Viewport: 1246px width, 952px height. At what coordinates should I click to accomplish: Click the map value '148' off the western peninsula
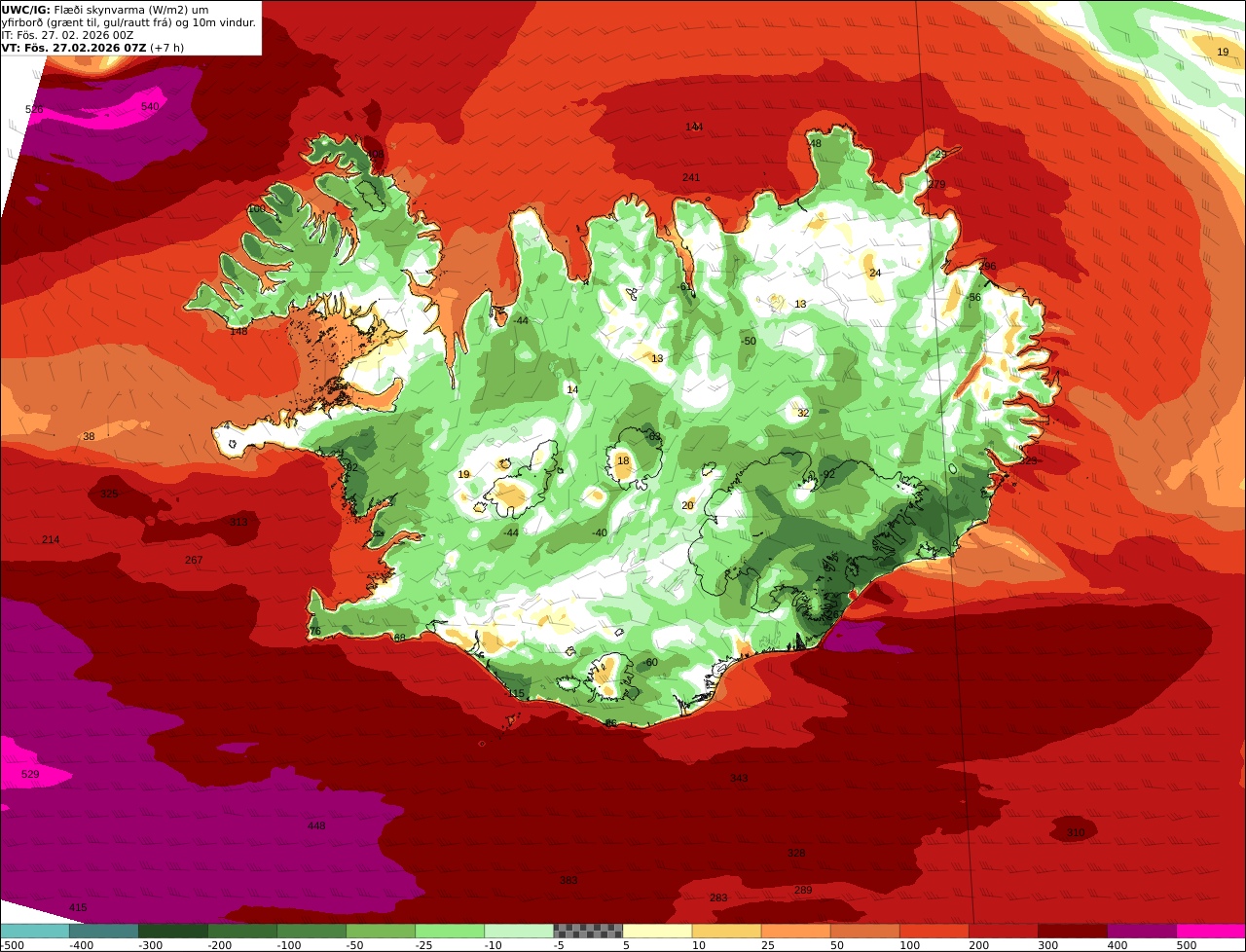coord(238,332)
